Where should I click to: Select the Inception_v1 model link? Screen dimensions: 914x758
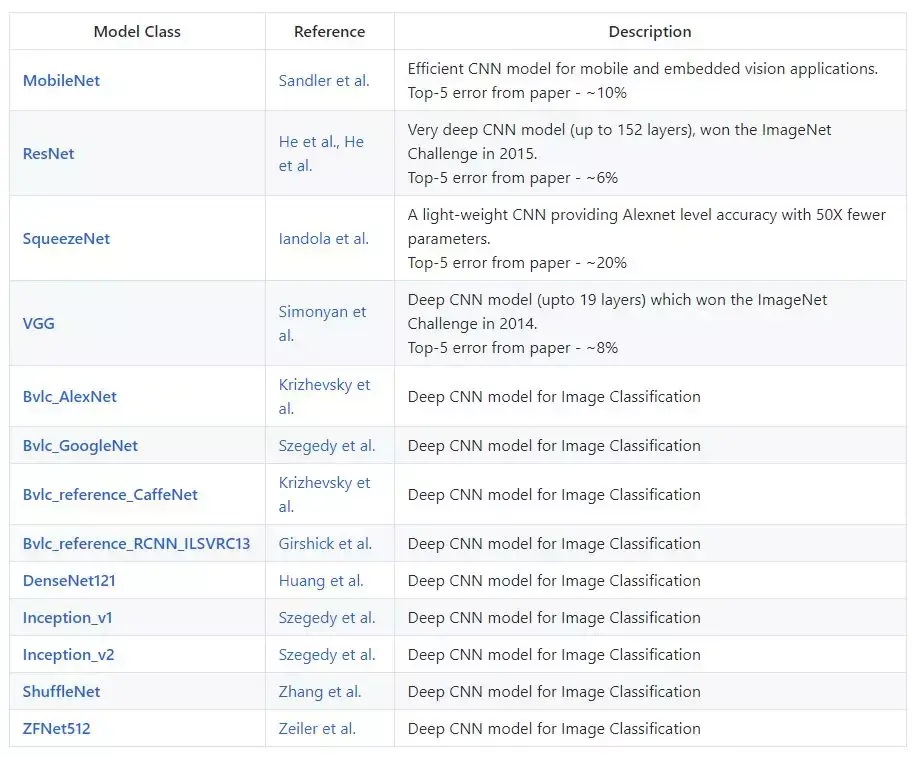coord(67,617)
